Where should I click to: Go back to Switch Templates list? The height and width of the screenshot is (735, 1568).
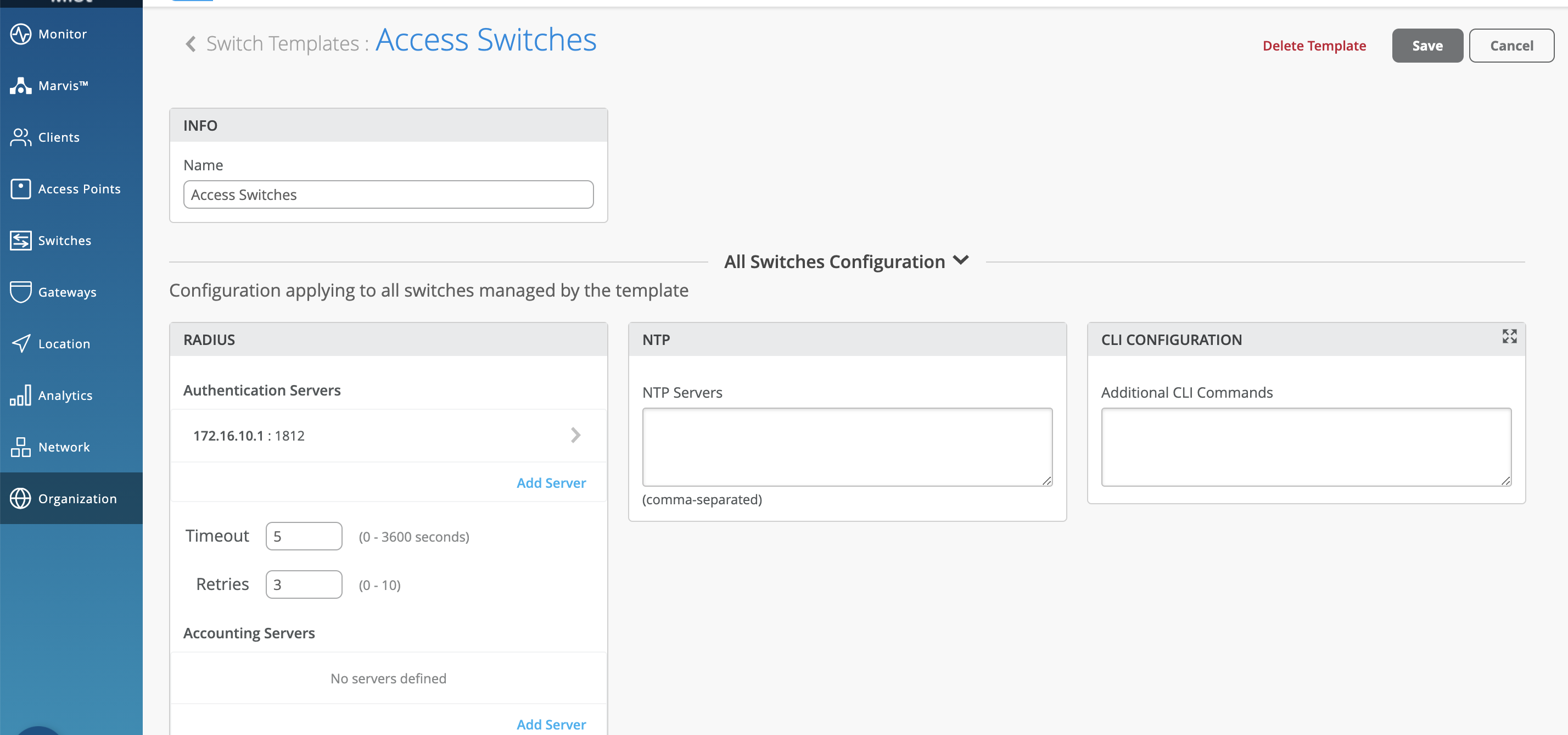tap(191, 44)
